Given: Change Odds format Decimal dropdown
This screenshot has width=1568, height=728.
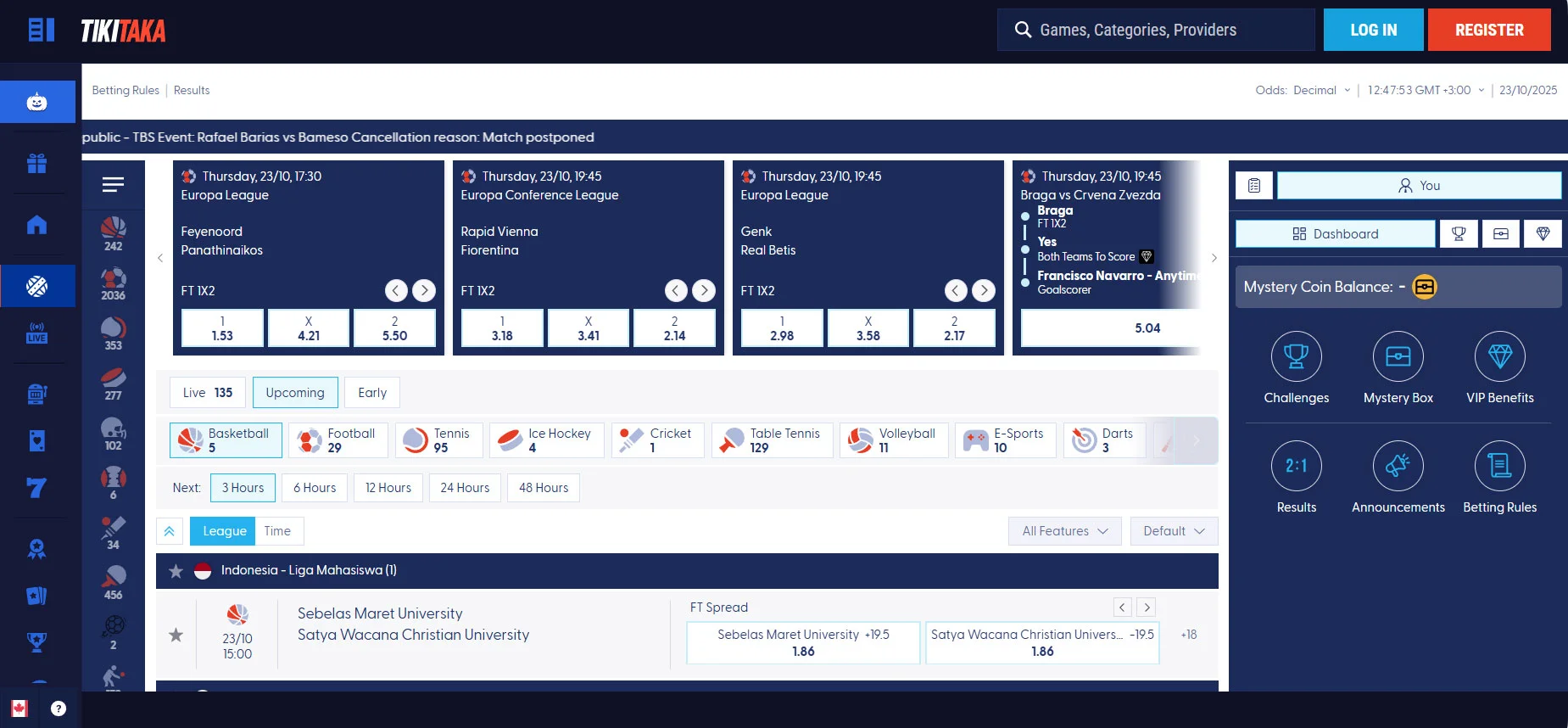Looking at the screenshot, I should 1321,90.
